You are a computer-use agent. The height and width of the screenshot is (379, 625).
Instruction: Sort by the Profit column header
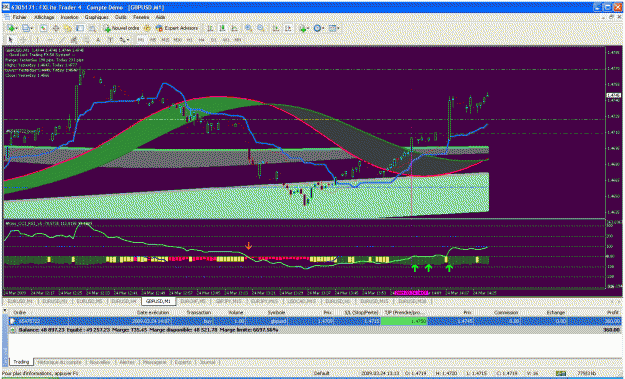click(x=614, y=312)
